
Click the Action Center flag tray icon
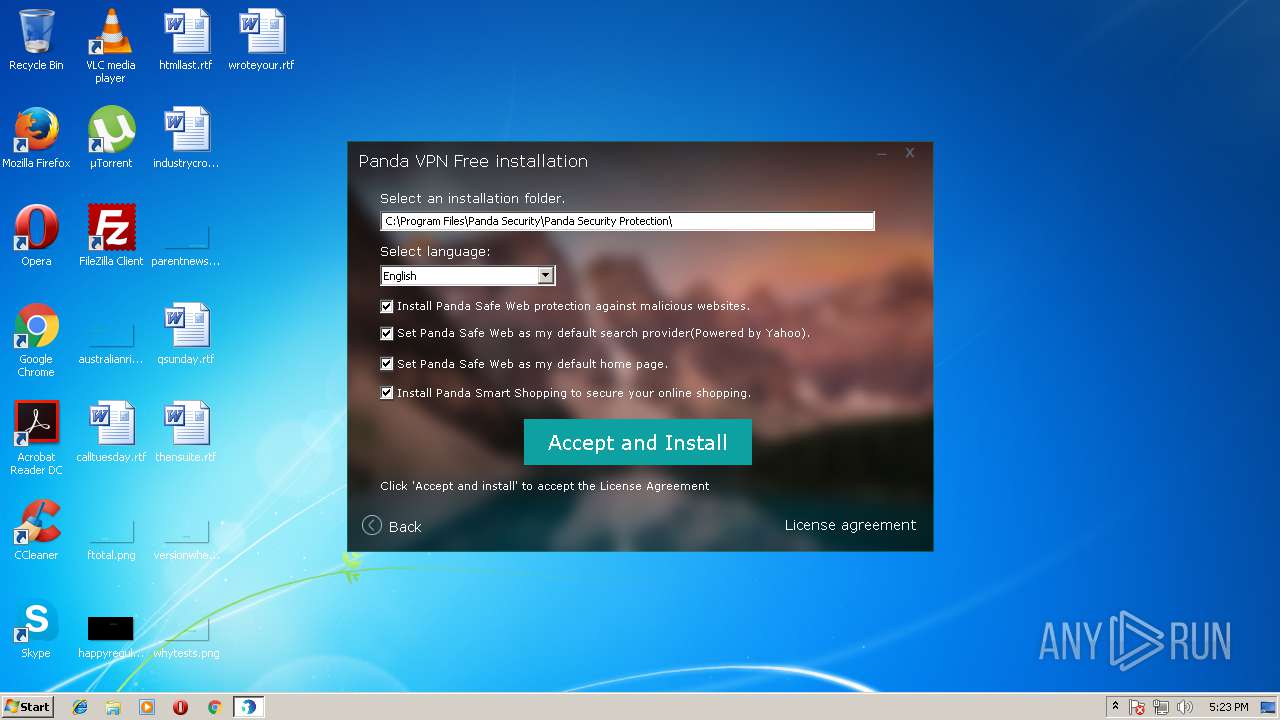pyautogui.click(x=1137, y=707)
